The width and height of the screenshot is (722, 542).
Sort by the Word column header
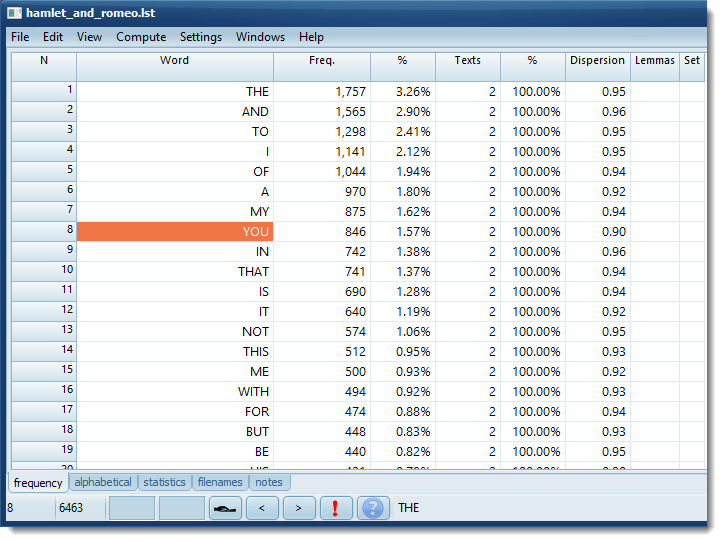click(x=175, y=67)
